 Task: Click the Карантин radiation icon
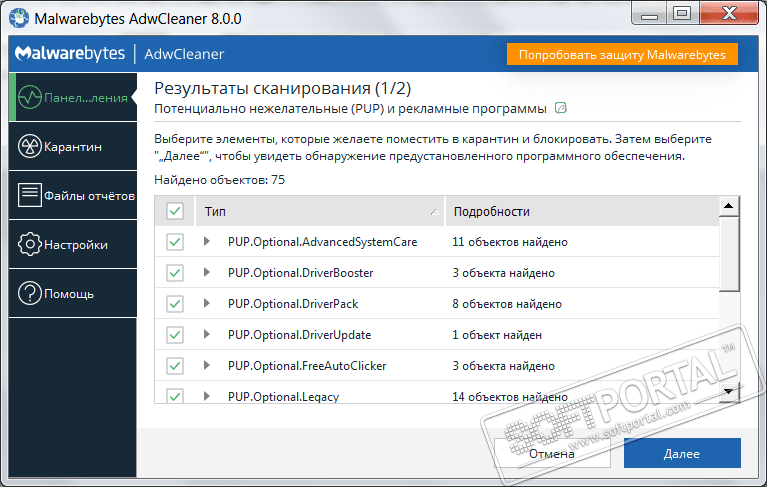tap(30, 146)
